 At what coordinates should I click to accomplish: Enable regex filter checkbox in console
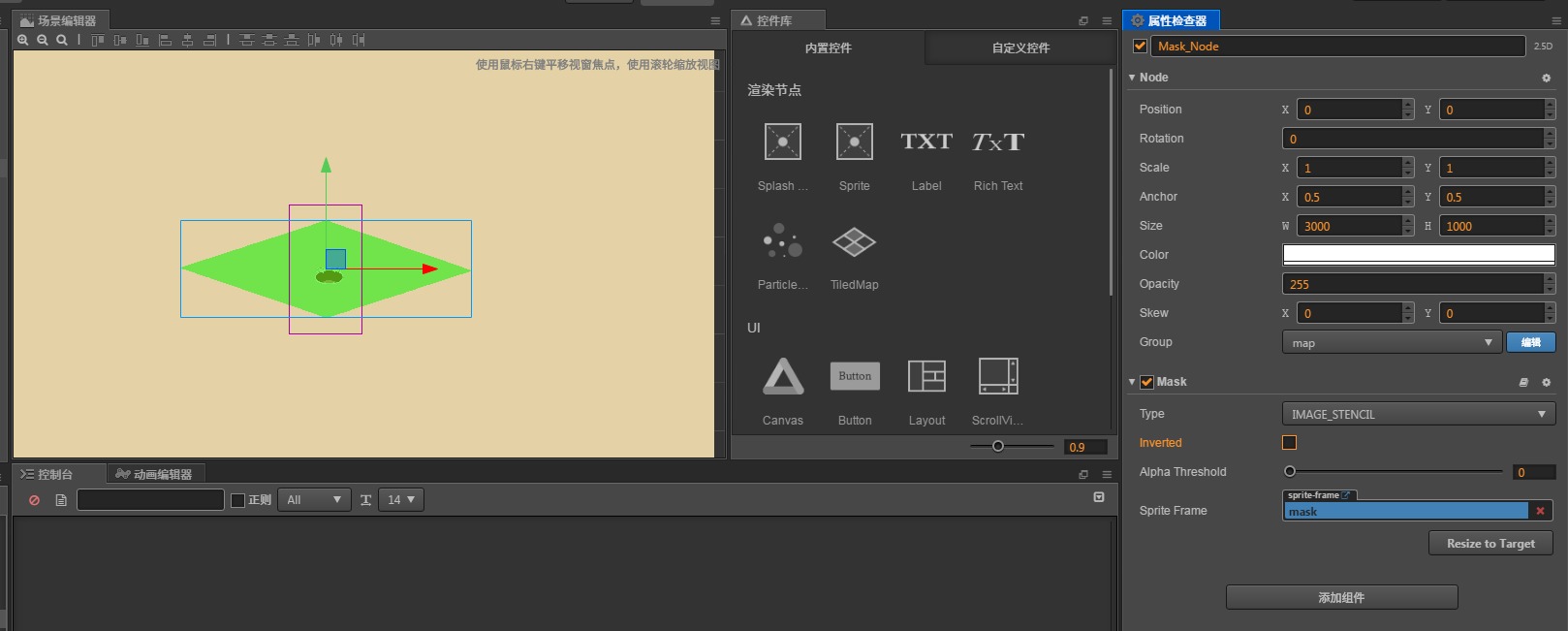[x=237, y=500]
